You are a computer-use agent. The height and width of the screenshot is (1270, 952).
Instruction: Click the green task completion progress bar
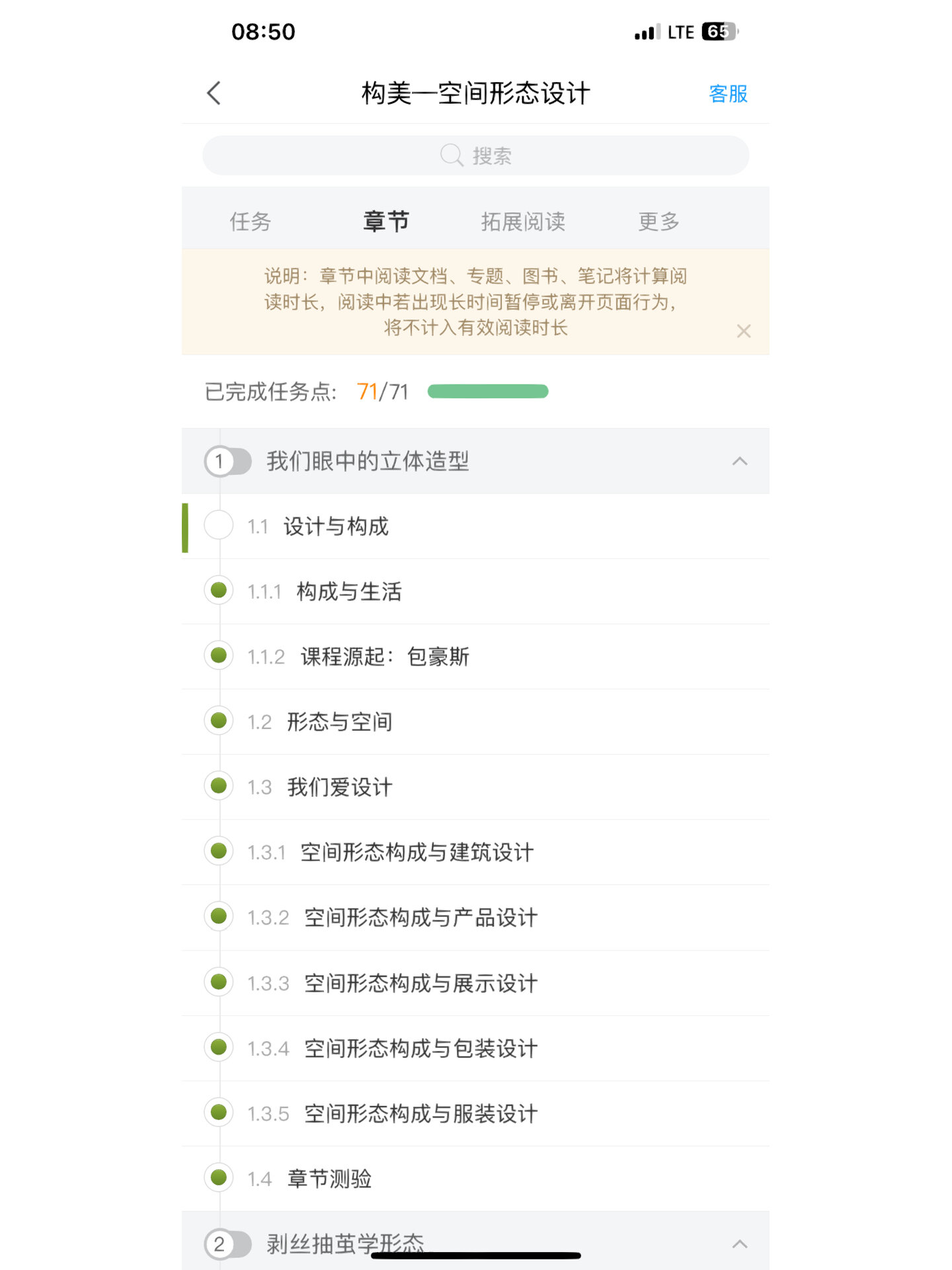[x=488, y=392]
